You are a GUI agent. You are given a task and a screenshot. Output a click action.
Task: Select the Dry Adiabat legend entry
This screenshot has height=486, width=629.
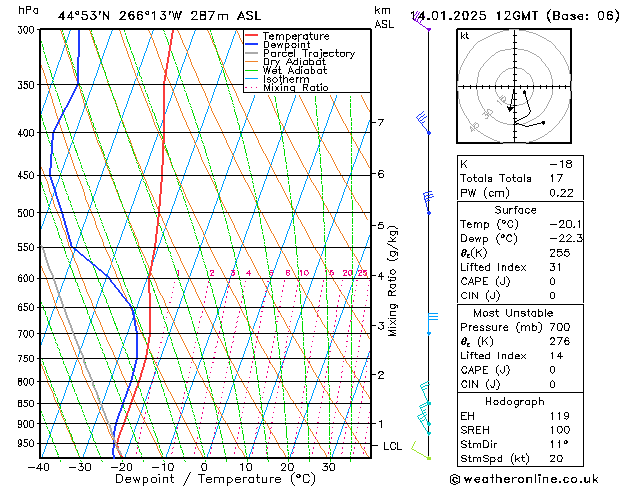[x=285, y=62]
